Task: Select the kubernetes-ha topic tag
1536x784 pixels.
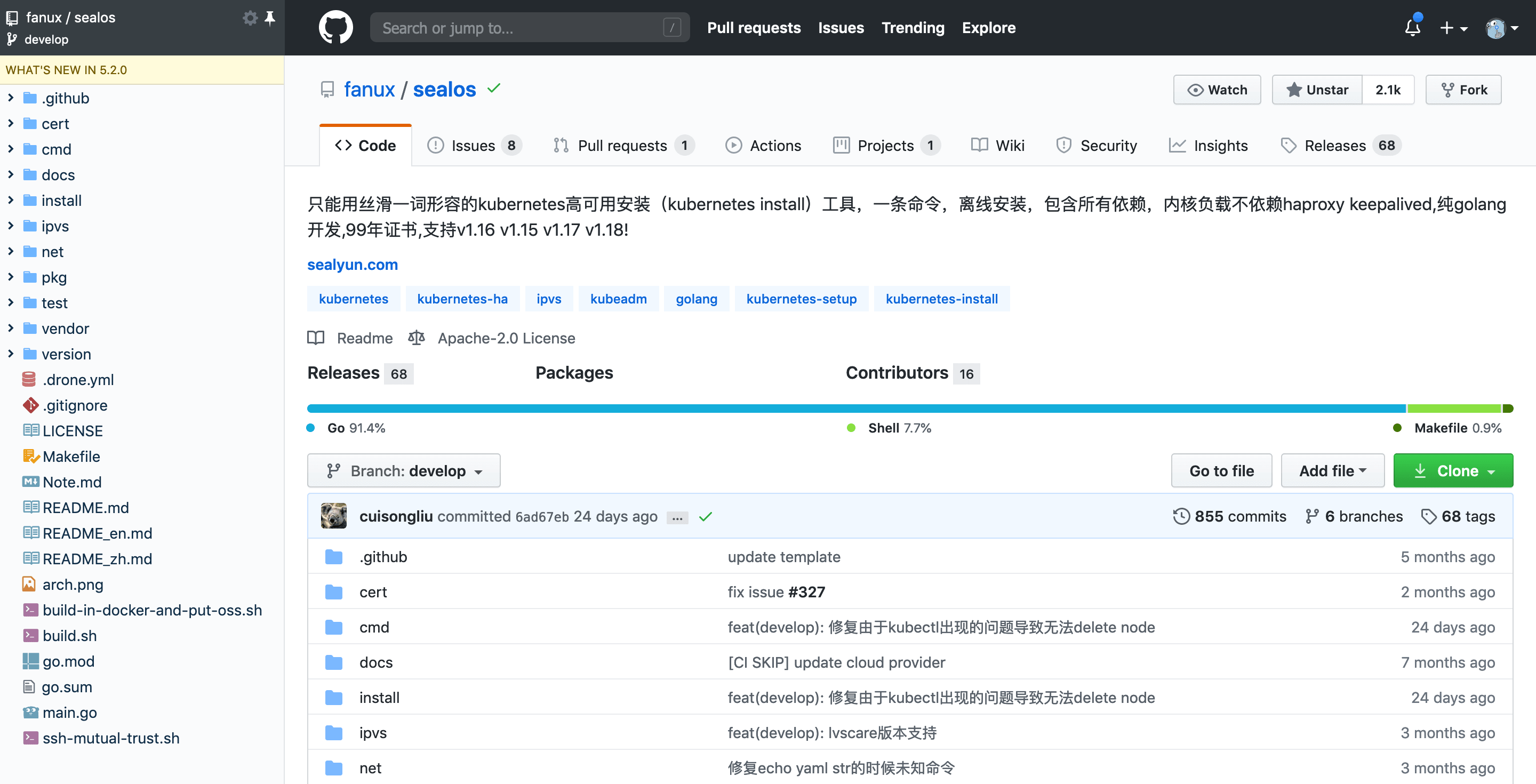Action: (462, 299)
